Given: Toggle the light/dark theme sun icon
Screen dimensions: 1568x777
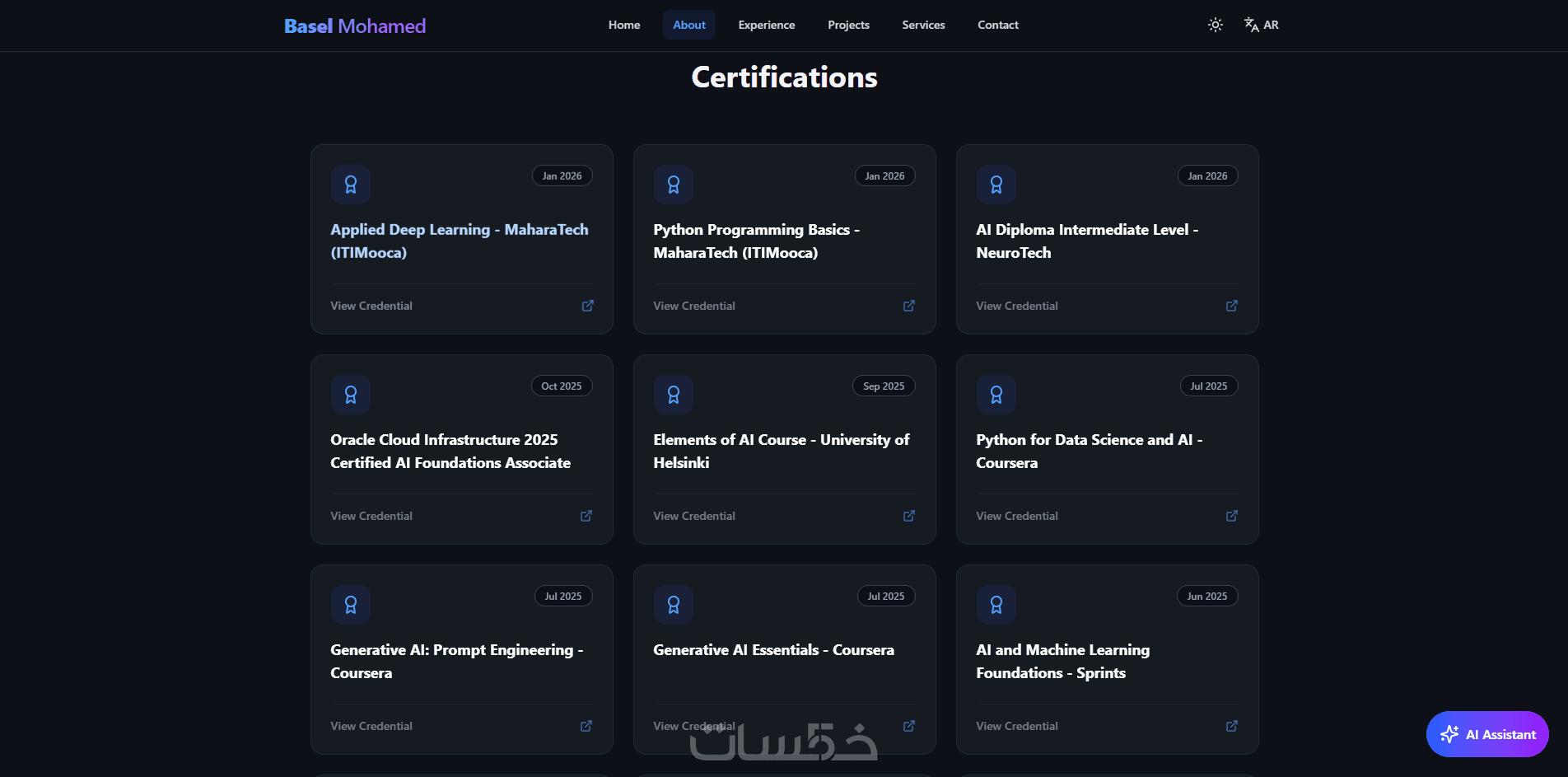Looking at the screenshot, I should [1215, 25].
